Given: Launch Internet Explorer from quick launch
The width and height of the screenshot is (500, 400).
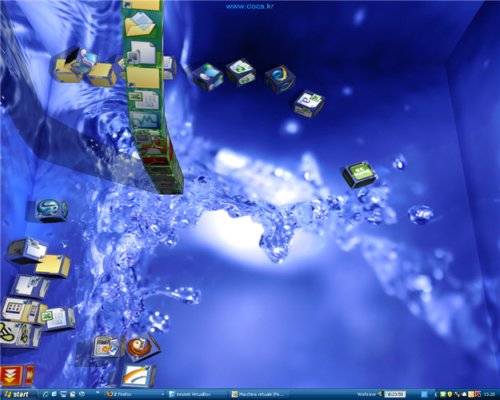Looking at the screenshot, I should click(46, 394).
